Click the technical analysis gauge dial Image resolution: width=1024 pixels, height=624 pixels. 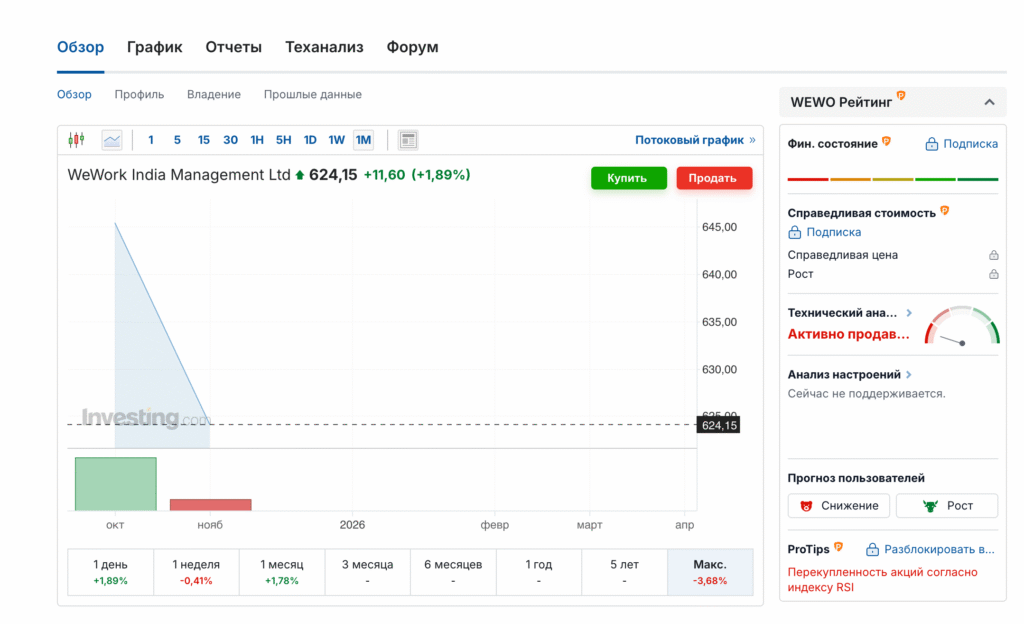[961, 327]
